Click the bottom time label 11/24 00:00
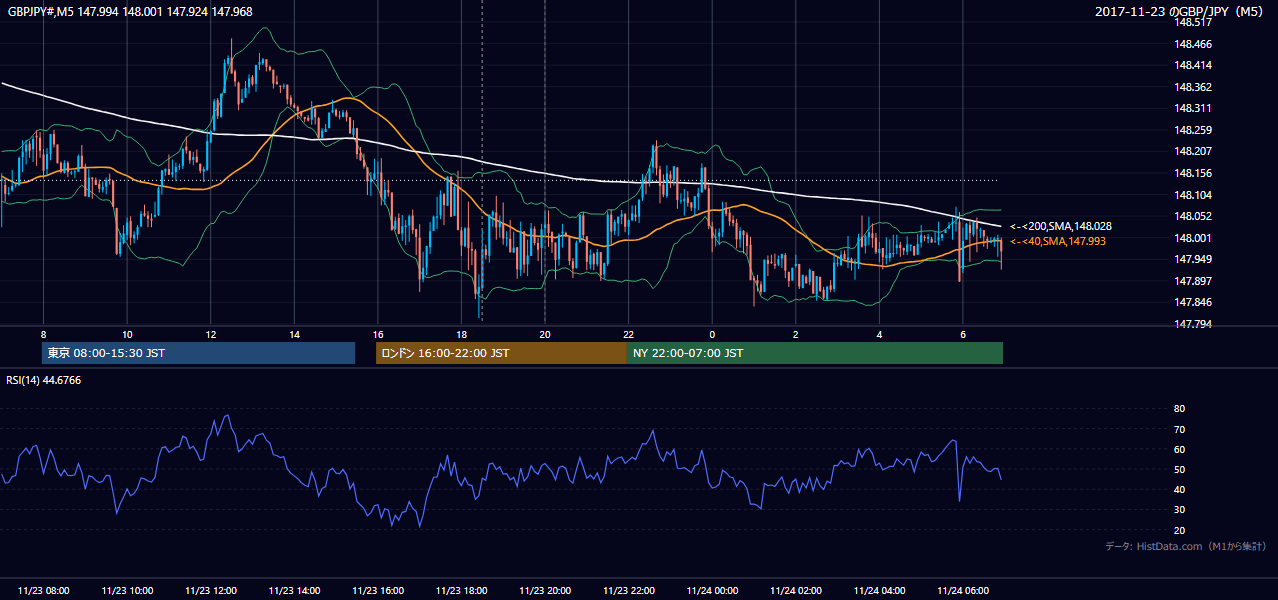The image size is (1278, 600). 712,591
